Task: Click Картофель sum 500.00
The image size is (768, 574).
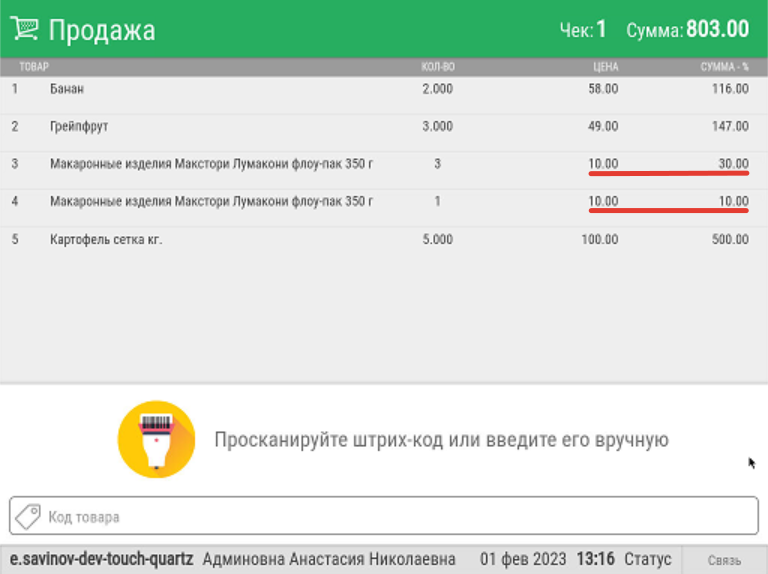Action: coord(730,239)
